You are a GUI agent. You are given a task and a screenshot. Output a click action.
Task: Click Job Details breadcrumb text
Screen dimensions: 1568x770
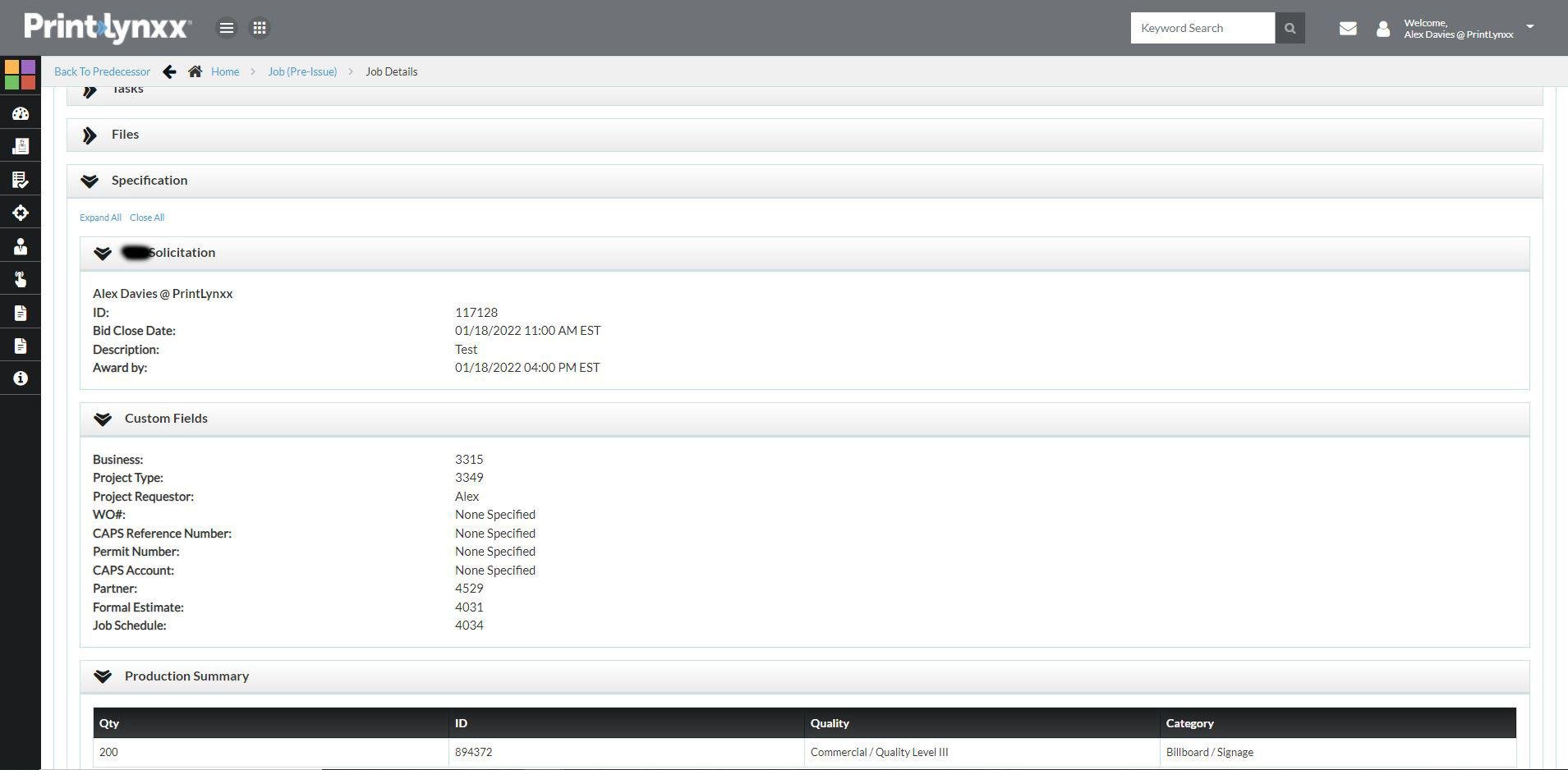pos(392,71)
